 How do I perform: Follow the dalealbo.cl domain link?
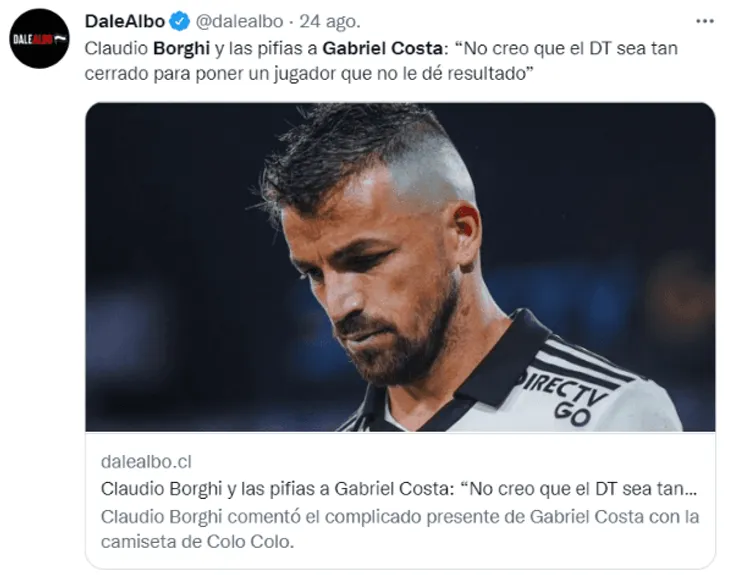(146, 462)
